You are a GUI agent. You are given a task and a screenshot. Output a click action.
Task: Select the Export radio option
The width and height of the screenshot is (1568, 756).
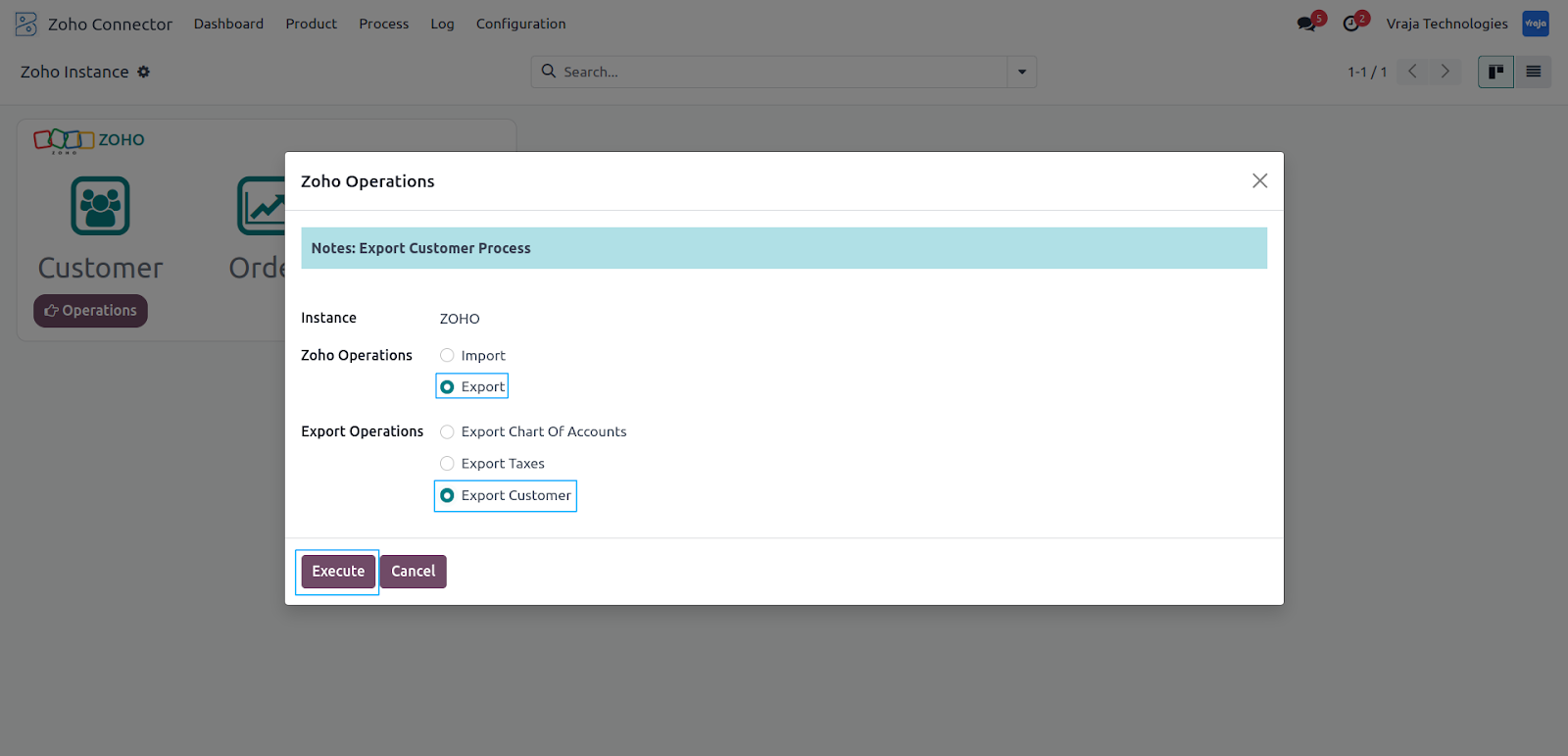tap(447, 387)
